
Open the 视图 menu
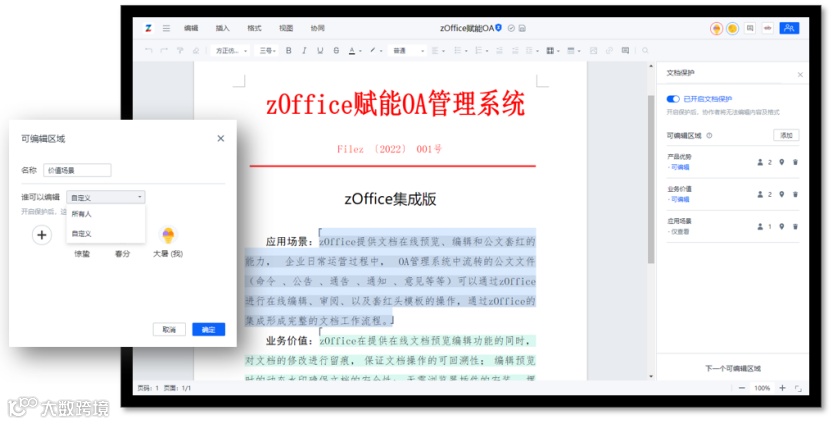click(286, 28)
